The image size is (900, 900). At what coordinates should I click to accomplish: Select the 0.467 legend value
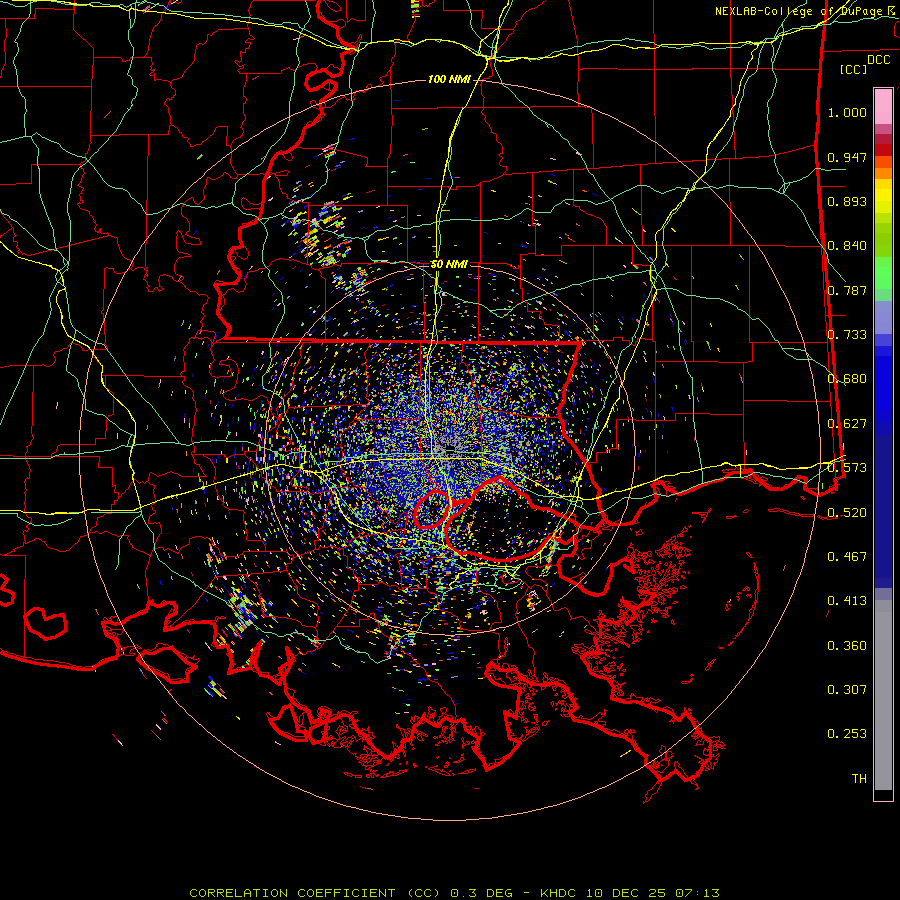point(847,557)
